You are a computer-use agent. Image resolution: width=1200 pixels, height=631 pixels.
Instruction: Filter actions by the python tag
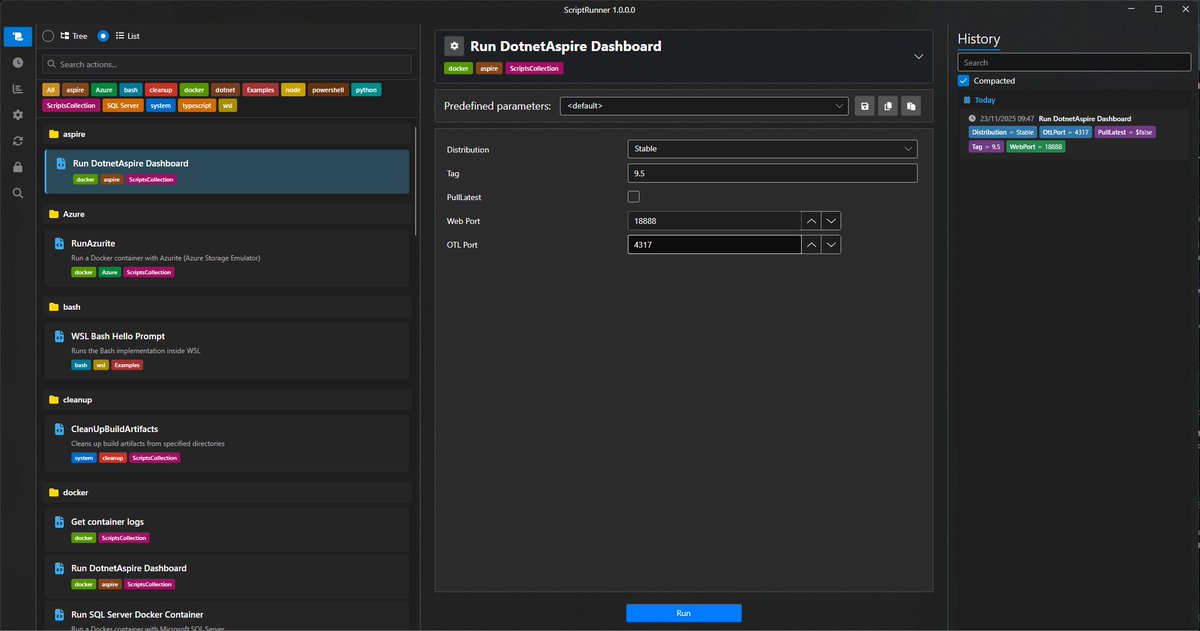[366, 90]
